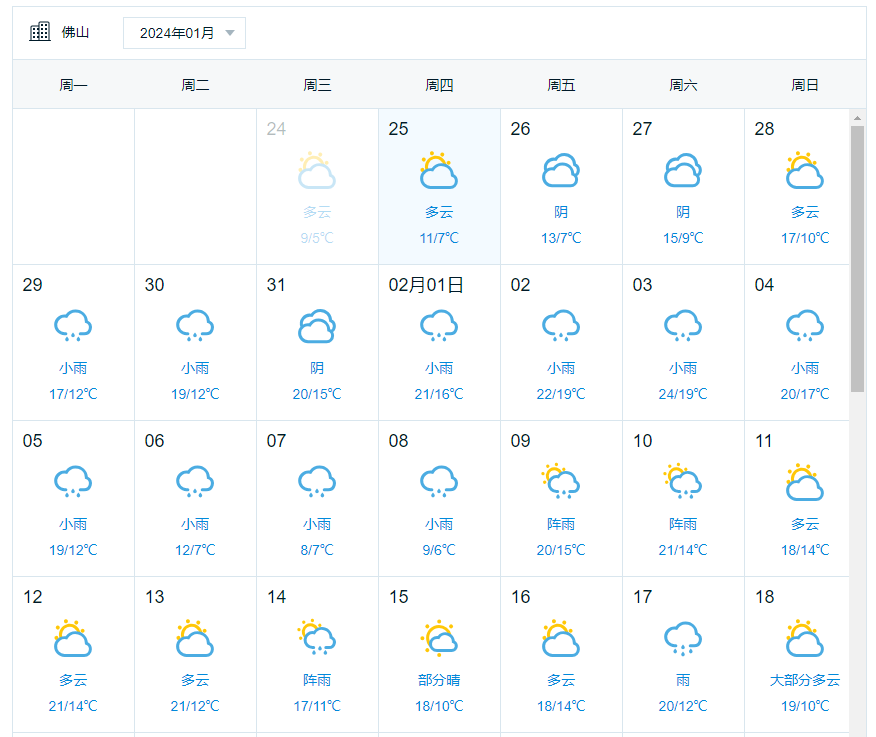Click the 周一 column header
876x737 pixels.
(73, 85)
